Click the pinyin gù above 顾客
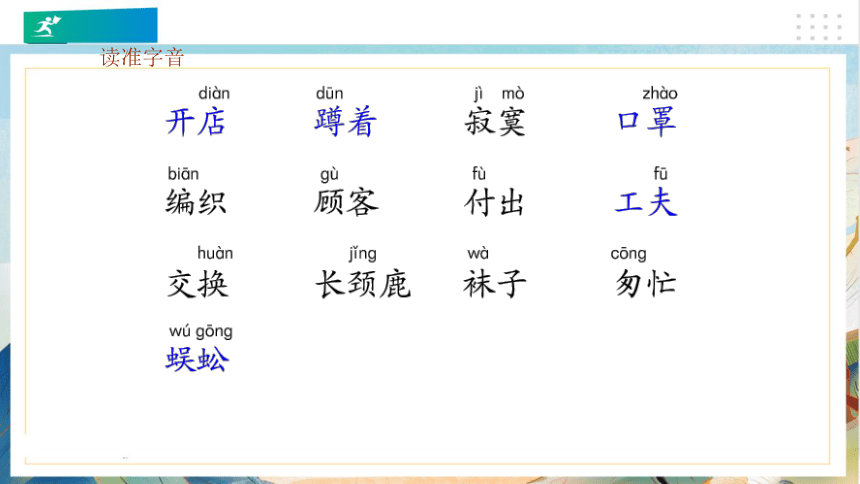 (329, 175)
